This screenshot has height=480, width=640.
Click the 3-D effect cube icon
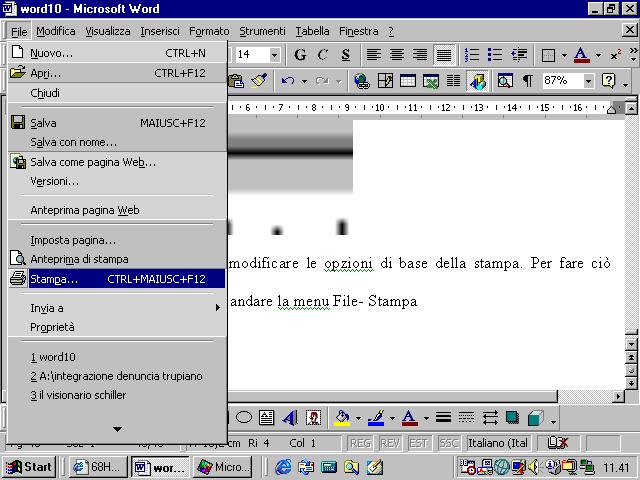pos(536,418)
